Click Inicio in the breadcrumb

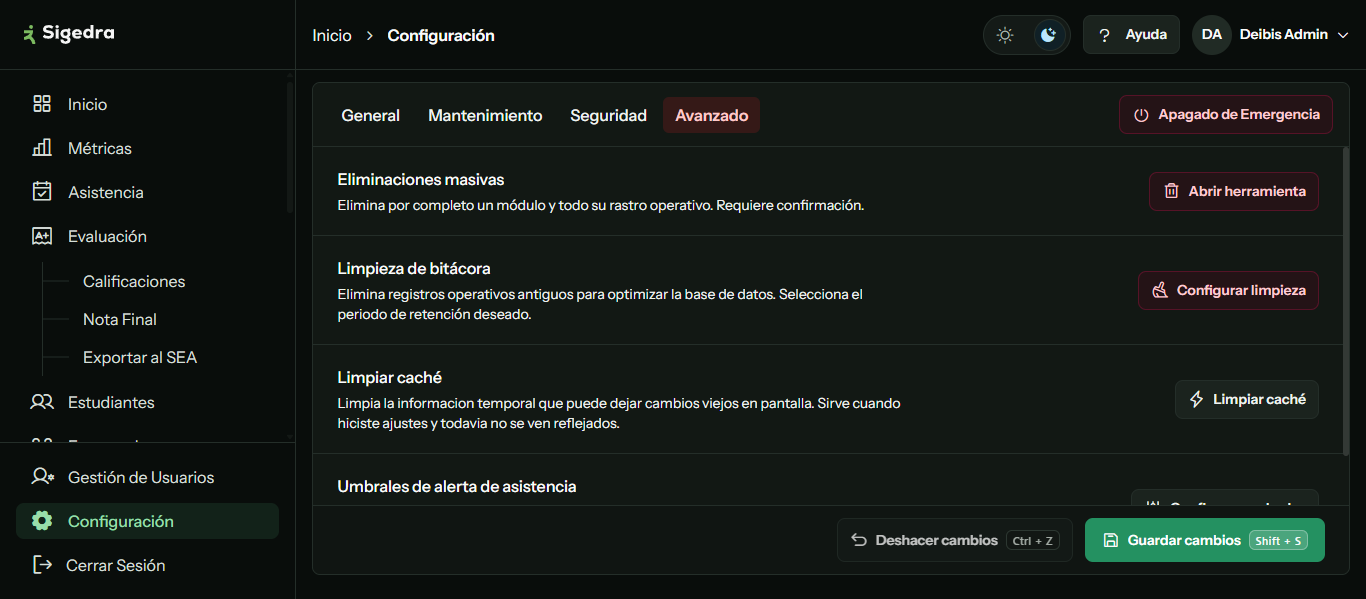332,35
